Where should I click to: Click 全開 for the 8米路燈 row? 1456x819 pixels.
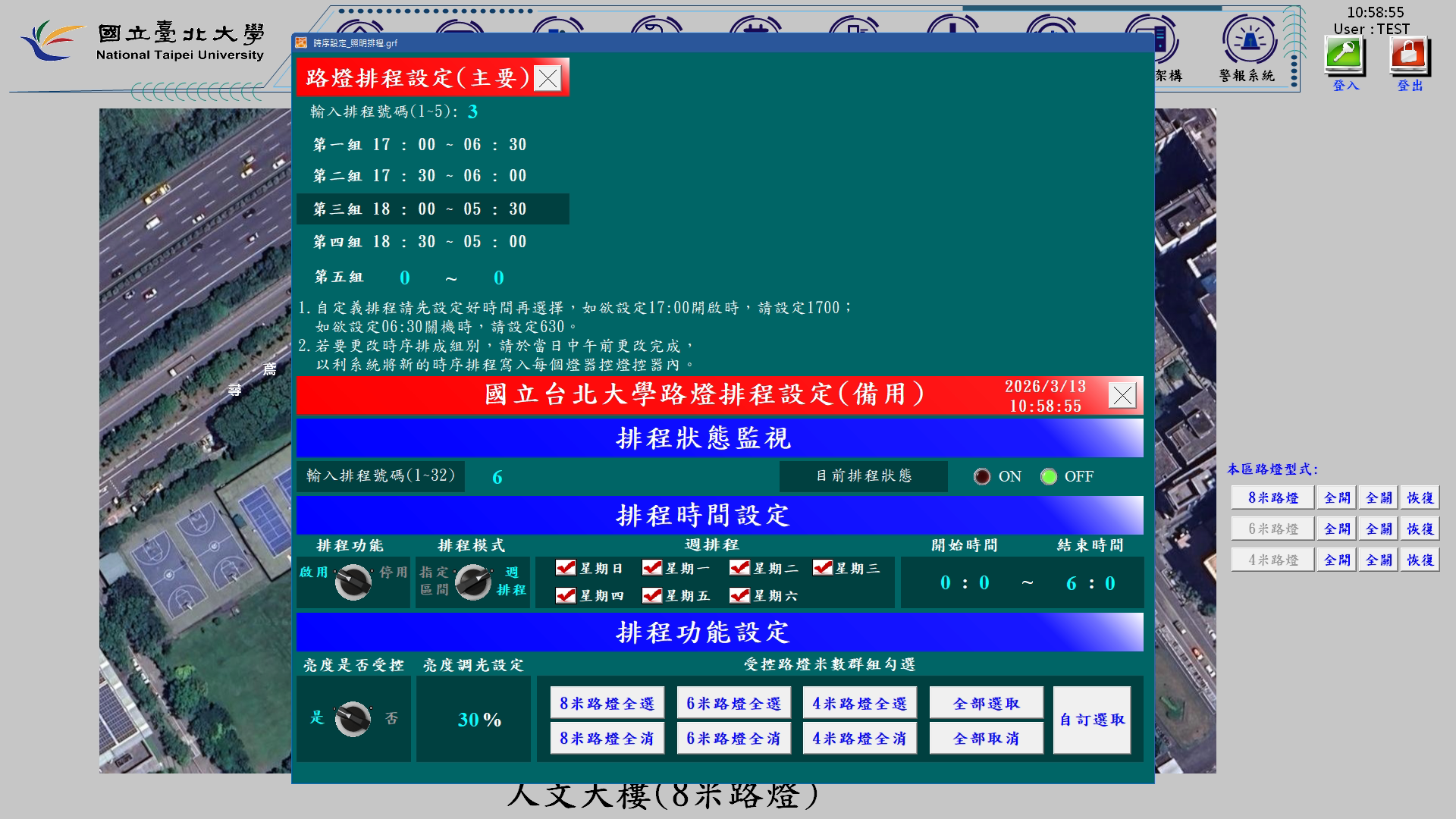[1336, 498]
